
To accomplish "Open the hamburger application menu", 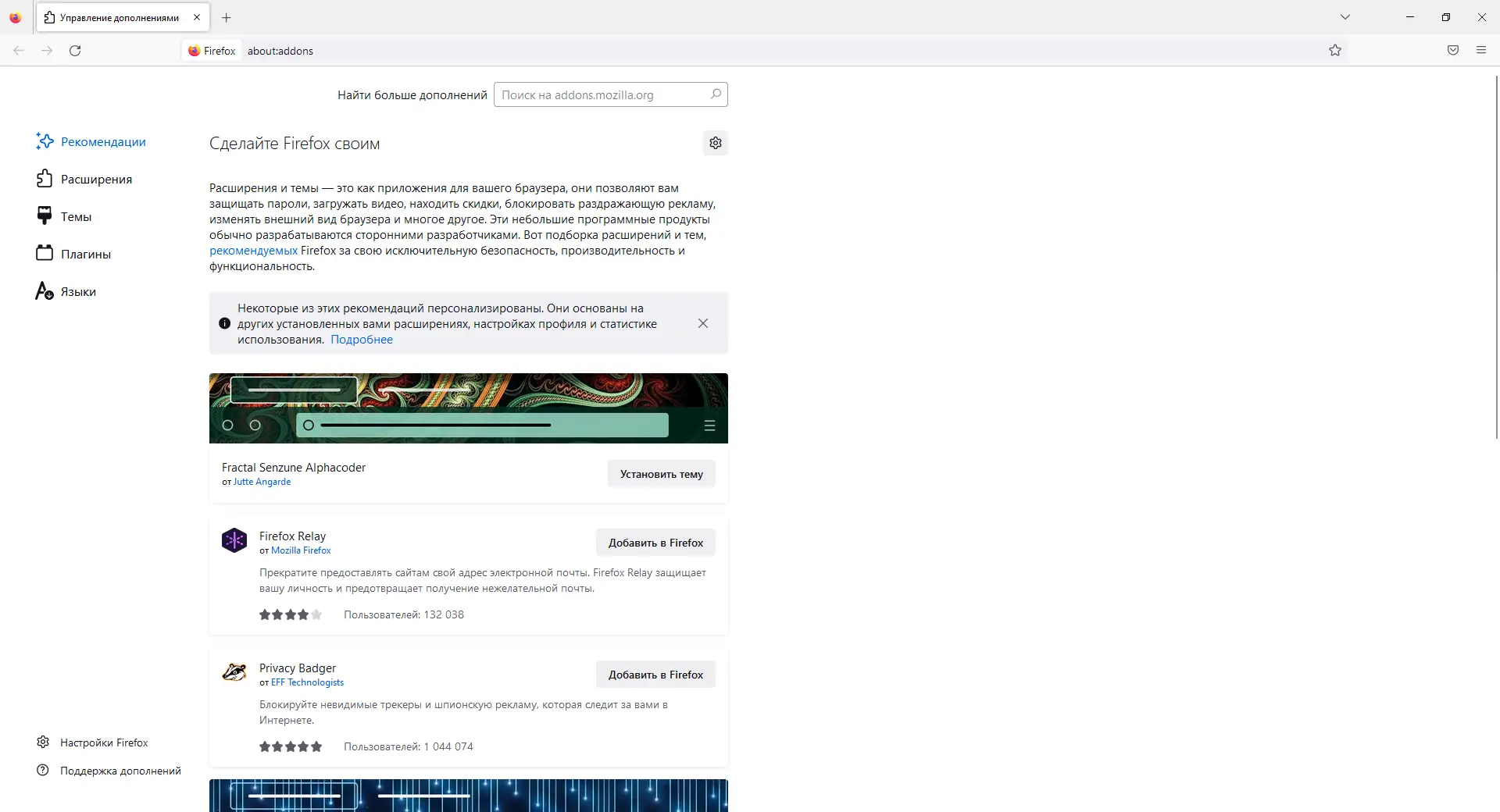I will [x=1480, y=50].
